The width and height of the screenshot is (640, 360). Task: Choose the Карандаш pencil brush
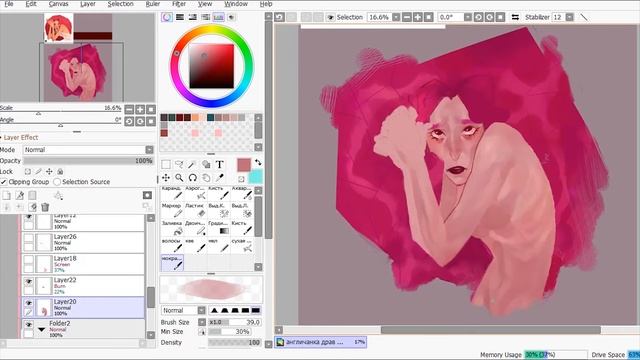tap(172, 193)
